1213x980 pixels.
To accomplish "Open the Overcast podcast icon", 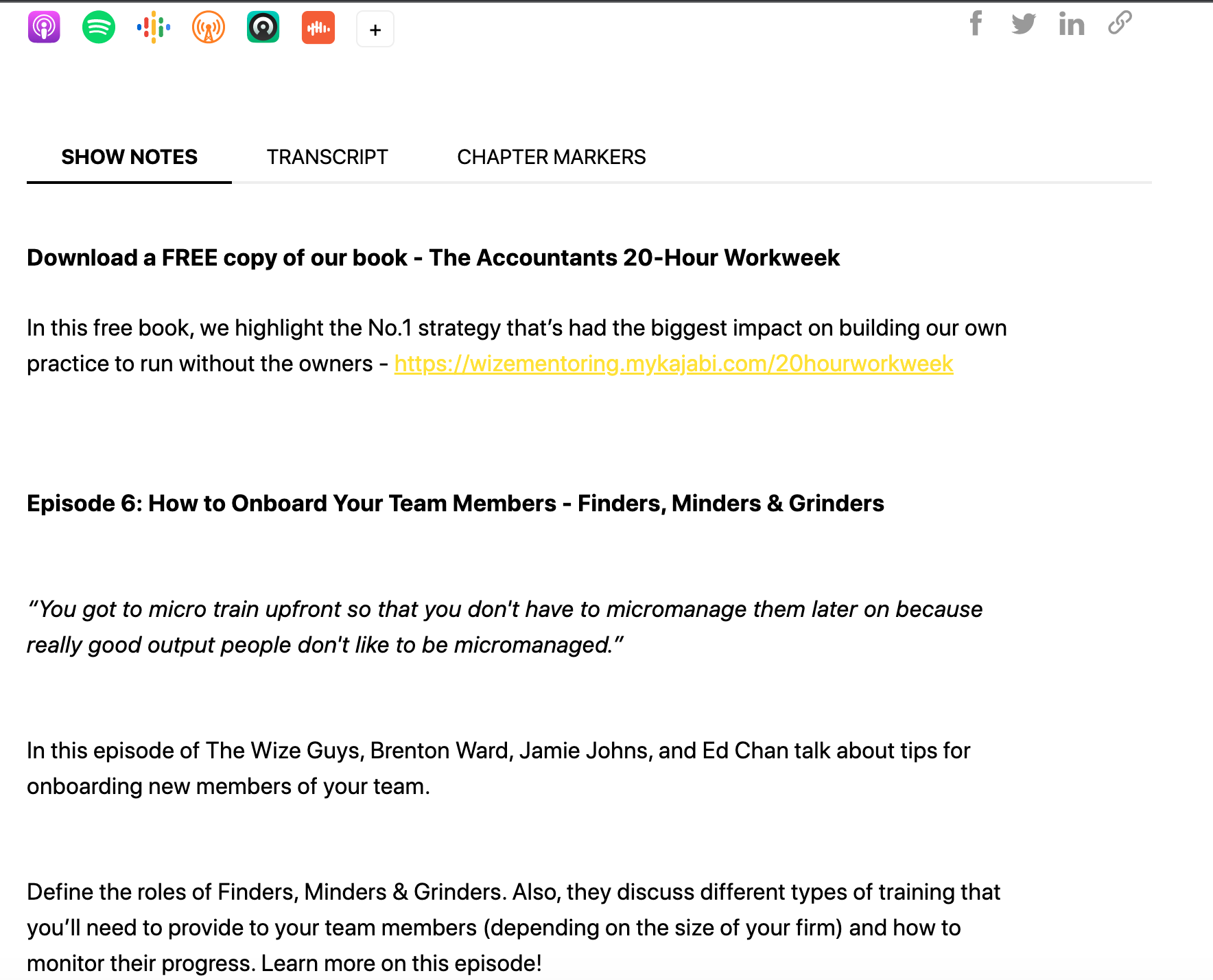I will [x=209, y=27].
